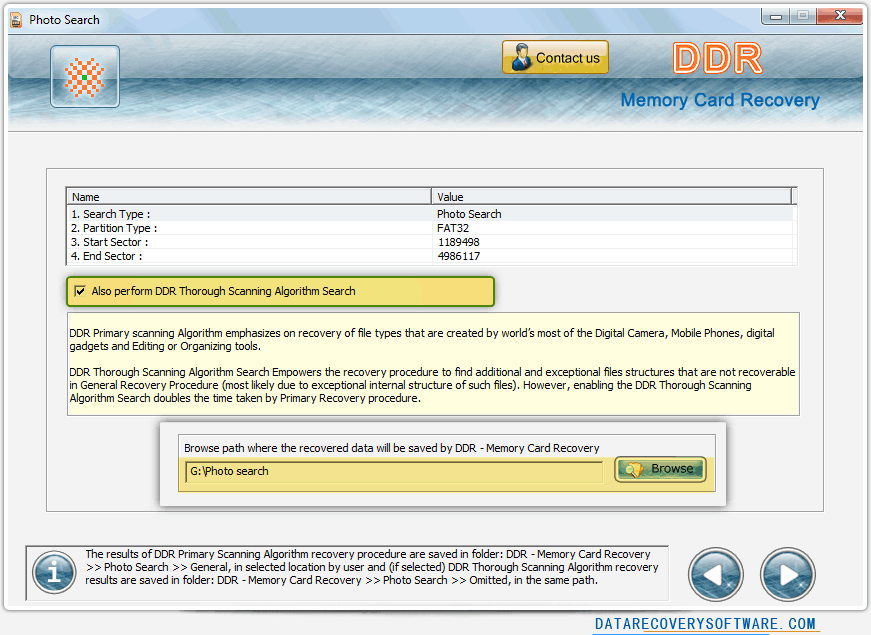Select the '2. Partition Type :' row
The height and width of the screenshot is (635, 871).
click(x=431, y=228)
